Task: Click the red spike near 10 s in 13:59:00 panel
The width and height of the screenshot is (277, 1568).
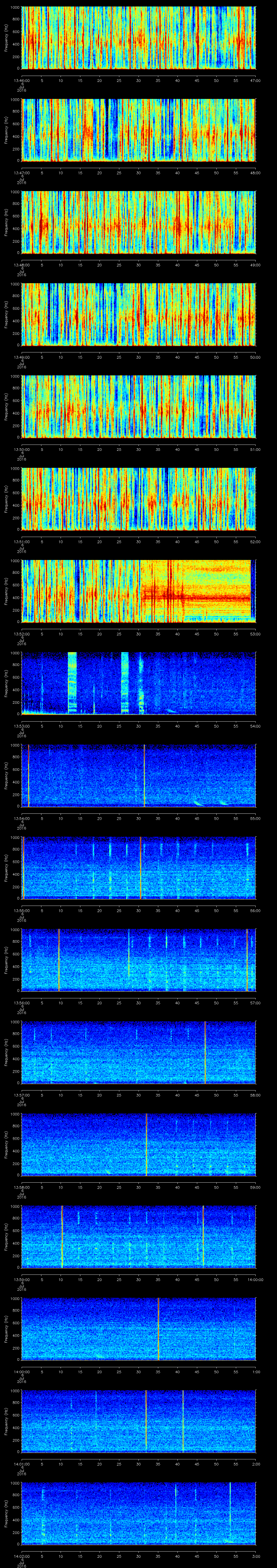Action: point(62,1237)
